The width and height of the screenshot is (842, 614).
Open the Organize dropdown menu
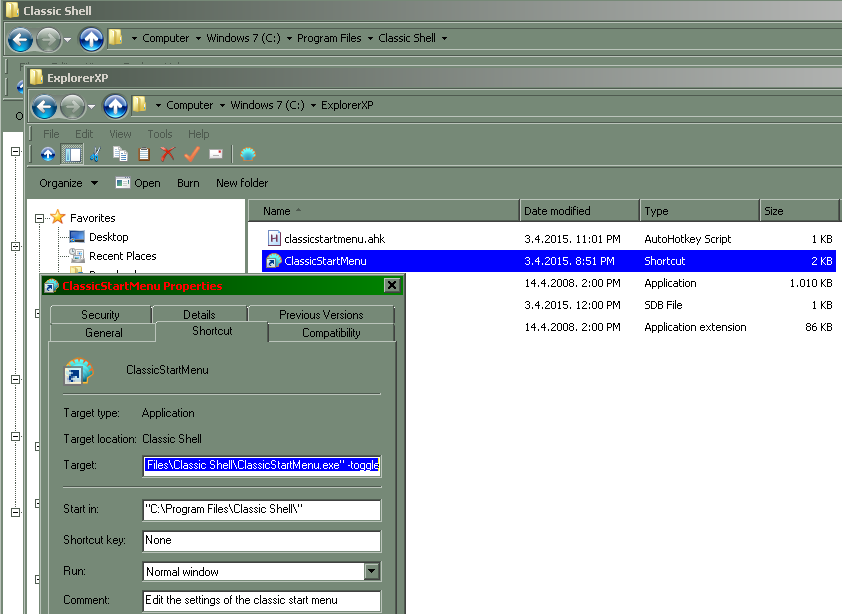pyautogui.click(x=69, y=183)
